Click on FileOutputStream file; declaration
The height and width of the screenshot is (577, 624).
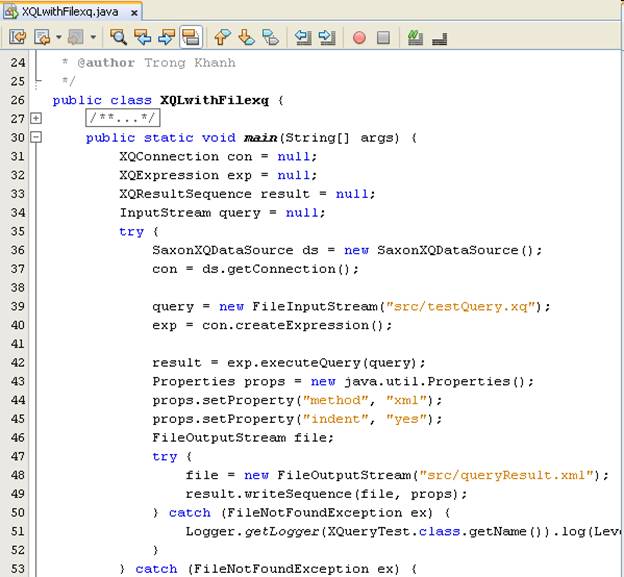(x=243, y=438)
